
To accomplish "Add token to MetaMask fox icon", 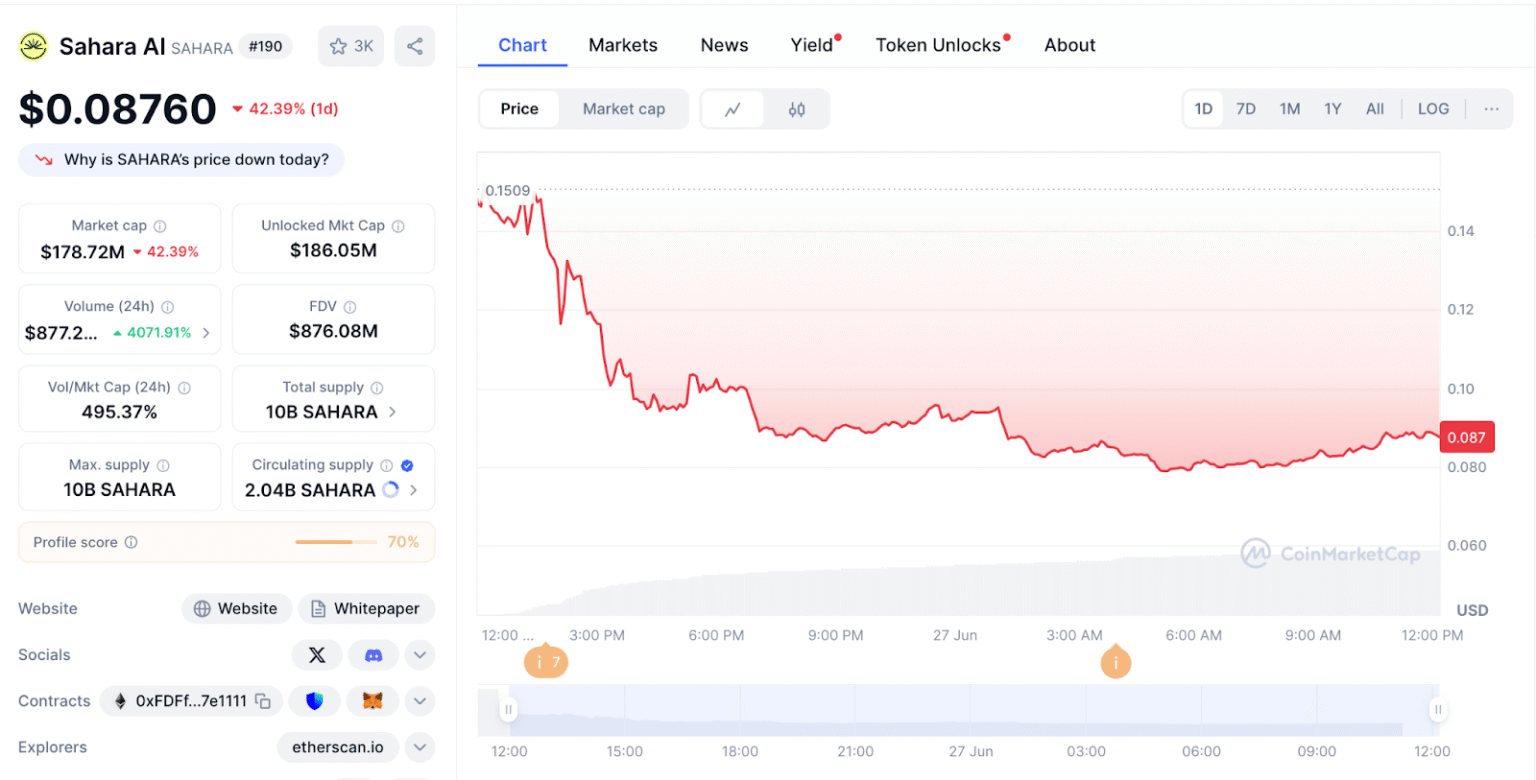I will [372, 701].
